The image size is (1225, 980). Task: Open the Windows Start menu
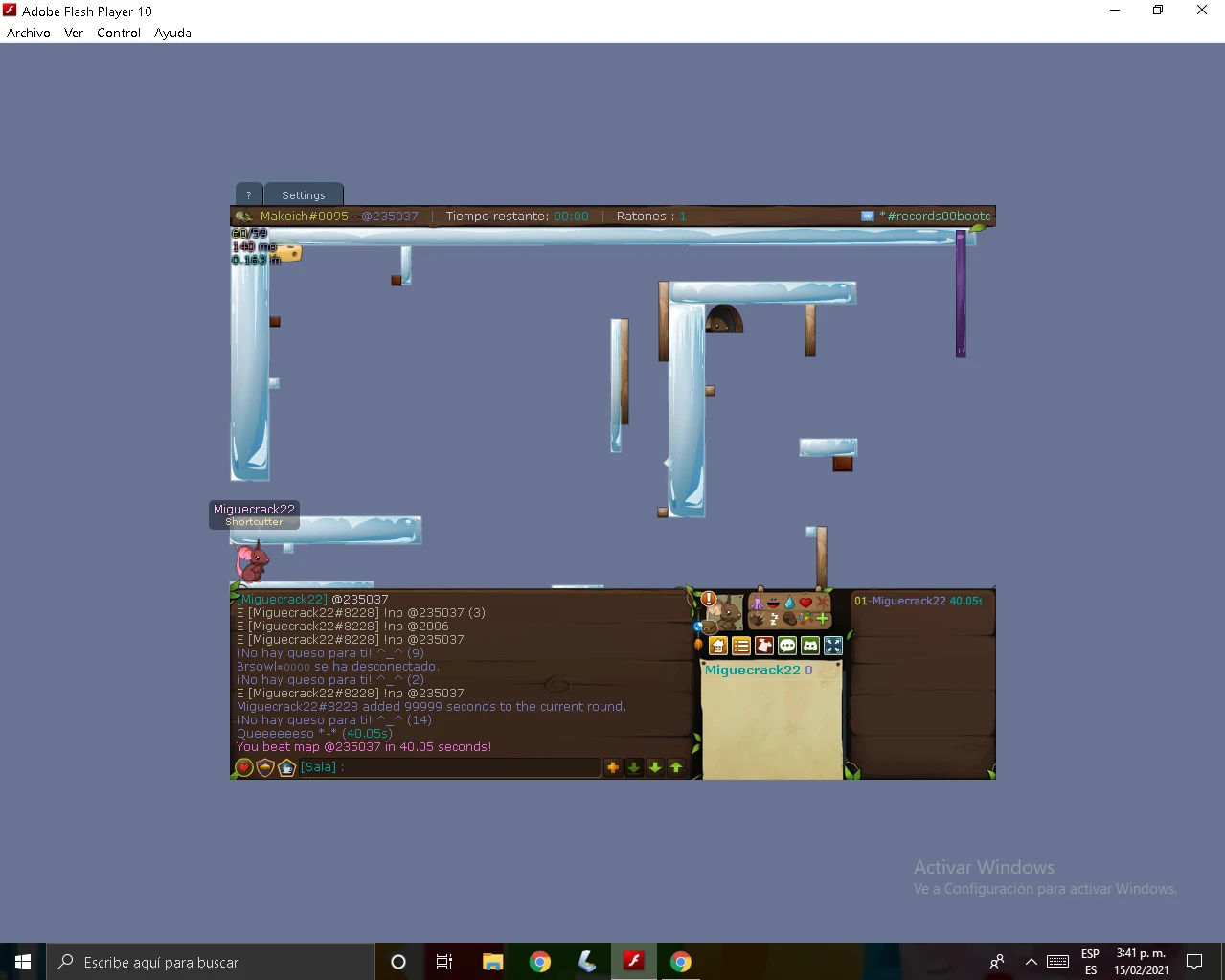pyautogui.click(x=23, y=962)
